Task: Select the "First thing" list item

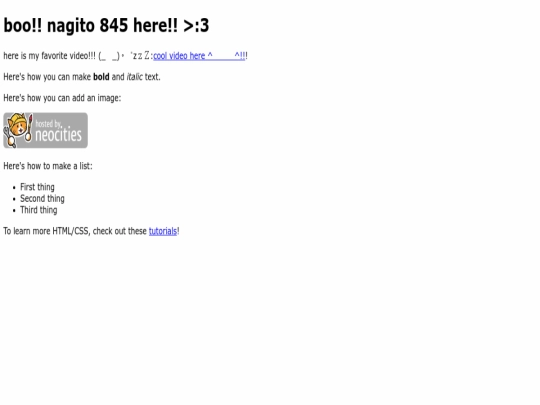Action: click(37, 187)
